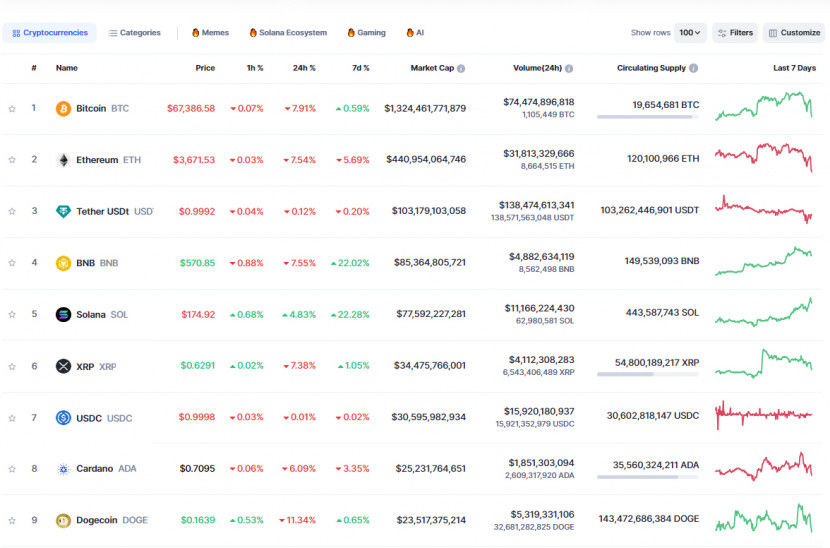The width and height of the screenshot is (830, 548).
Task: Toggle the watchlist star for Tether USDt
Action: [x=12, y=211]
